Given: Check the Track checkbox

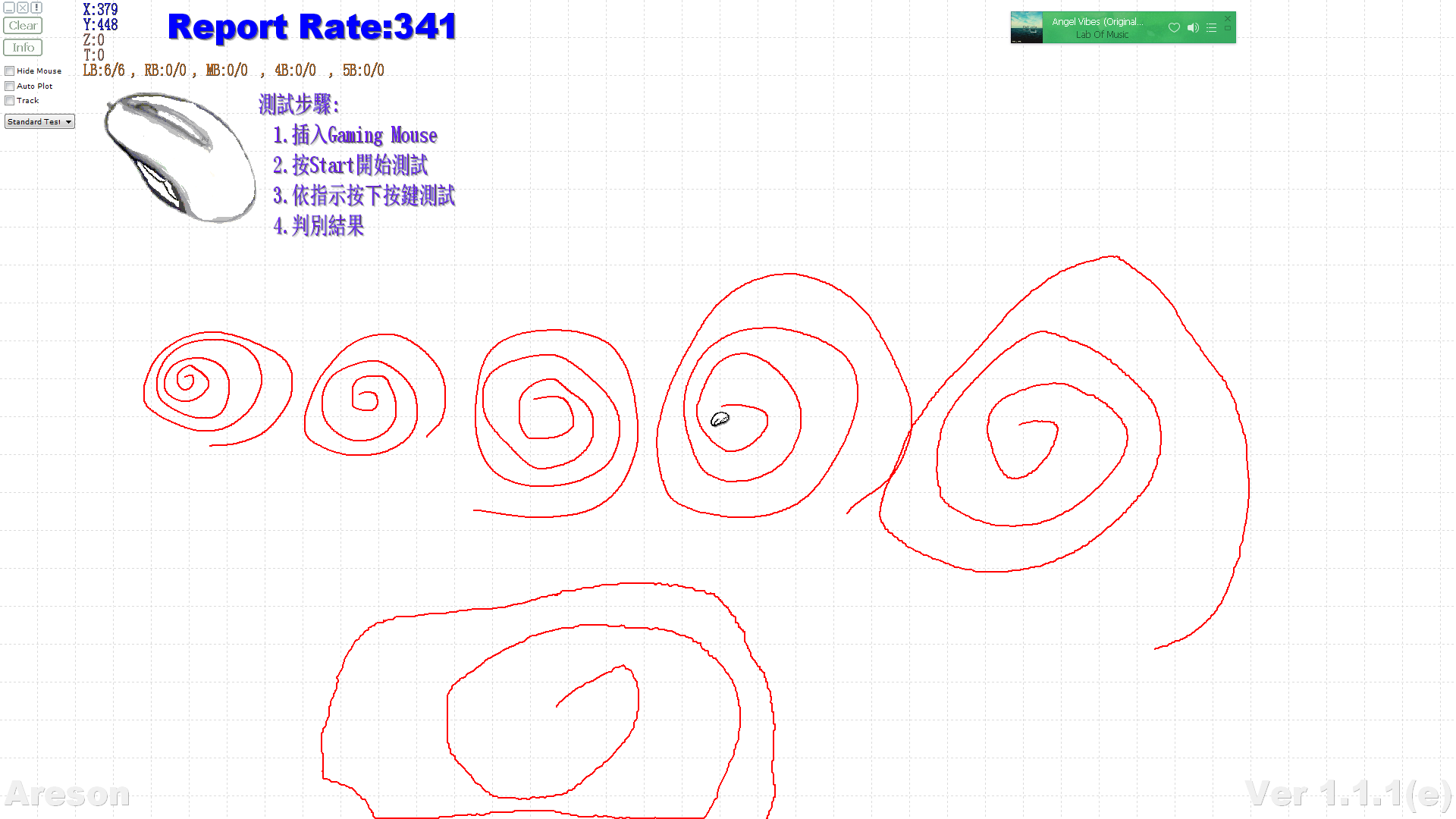Looking at the screenshot, I should pyautogui.click(x=10, y=101).
